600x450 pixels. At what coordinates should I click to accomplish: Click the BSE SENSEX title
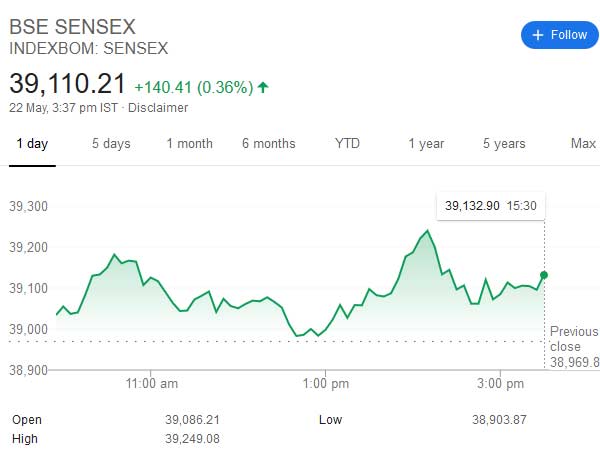[x=72, y=27]
